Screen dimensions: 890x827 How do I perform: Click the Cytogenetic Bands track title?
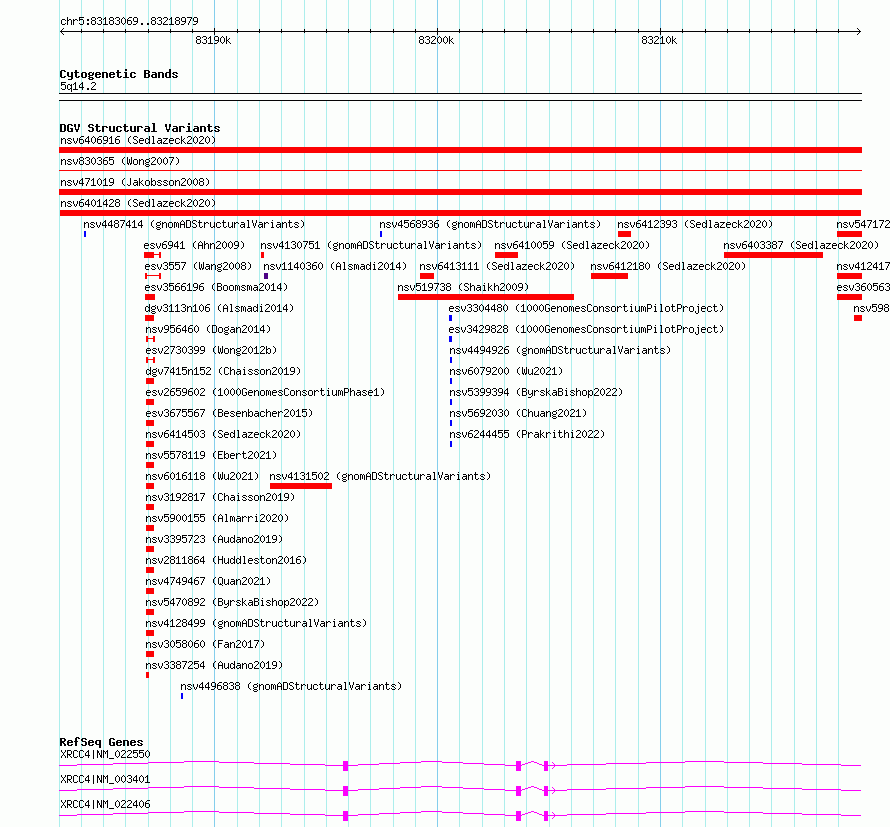coord(119,74)
